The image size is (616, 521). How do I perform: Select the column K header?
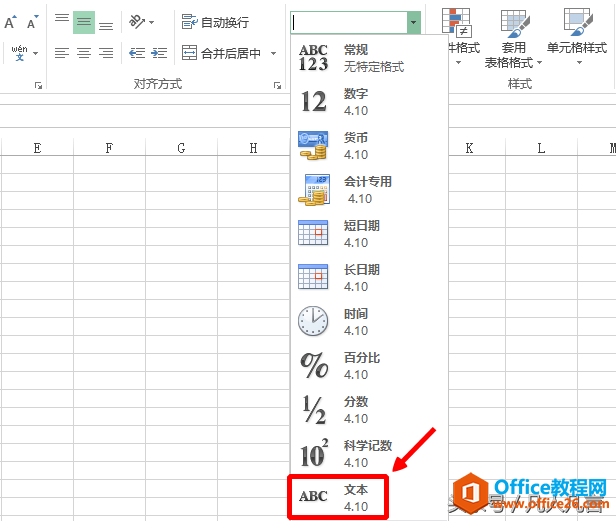[x=469, y=148]
